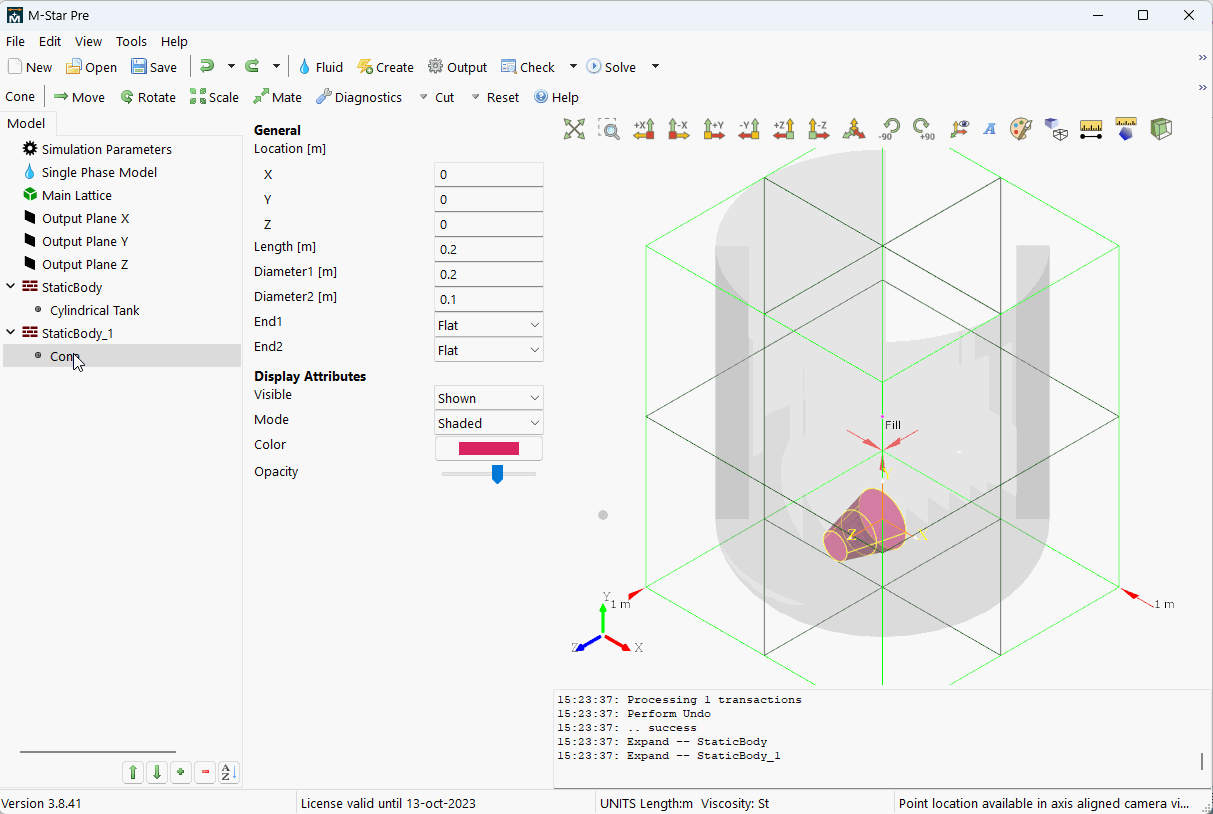This screenshot has height=814, width=1213.
Task: Select the Rotate tool
Action: click(148, 97)
